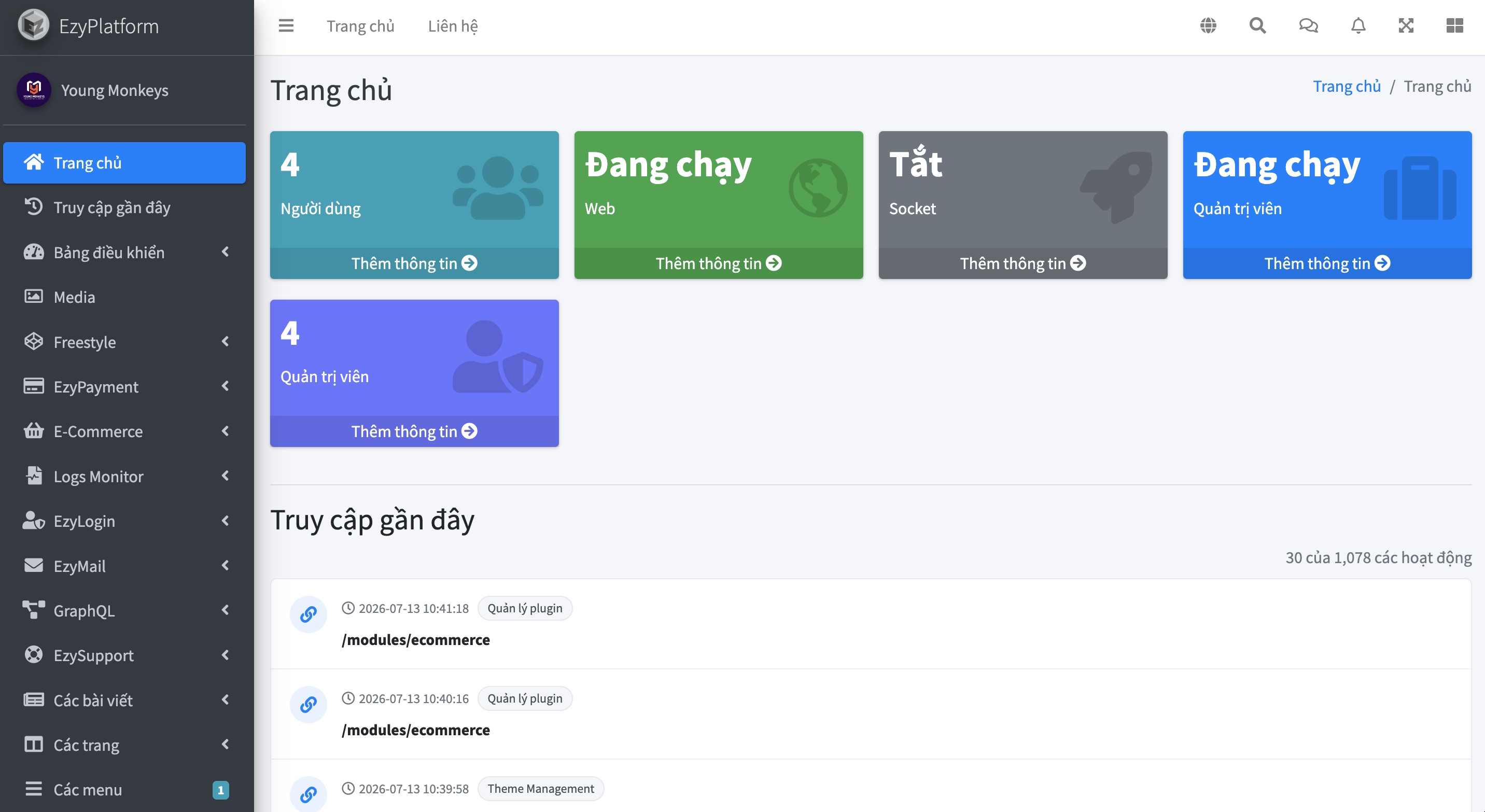Image resolution: width=1485 pixels, height=812 pixels.
Task: Expand the EzyMail submenu chevron
Action: [x=226, y=565]
